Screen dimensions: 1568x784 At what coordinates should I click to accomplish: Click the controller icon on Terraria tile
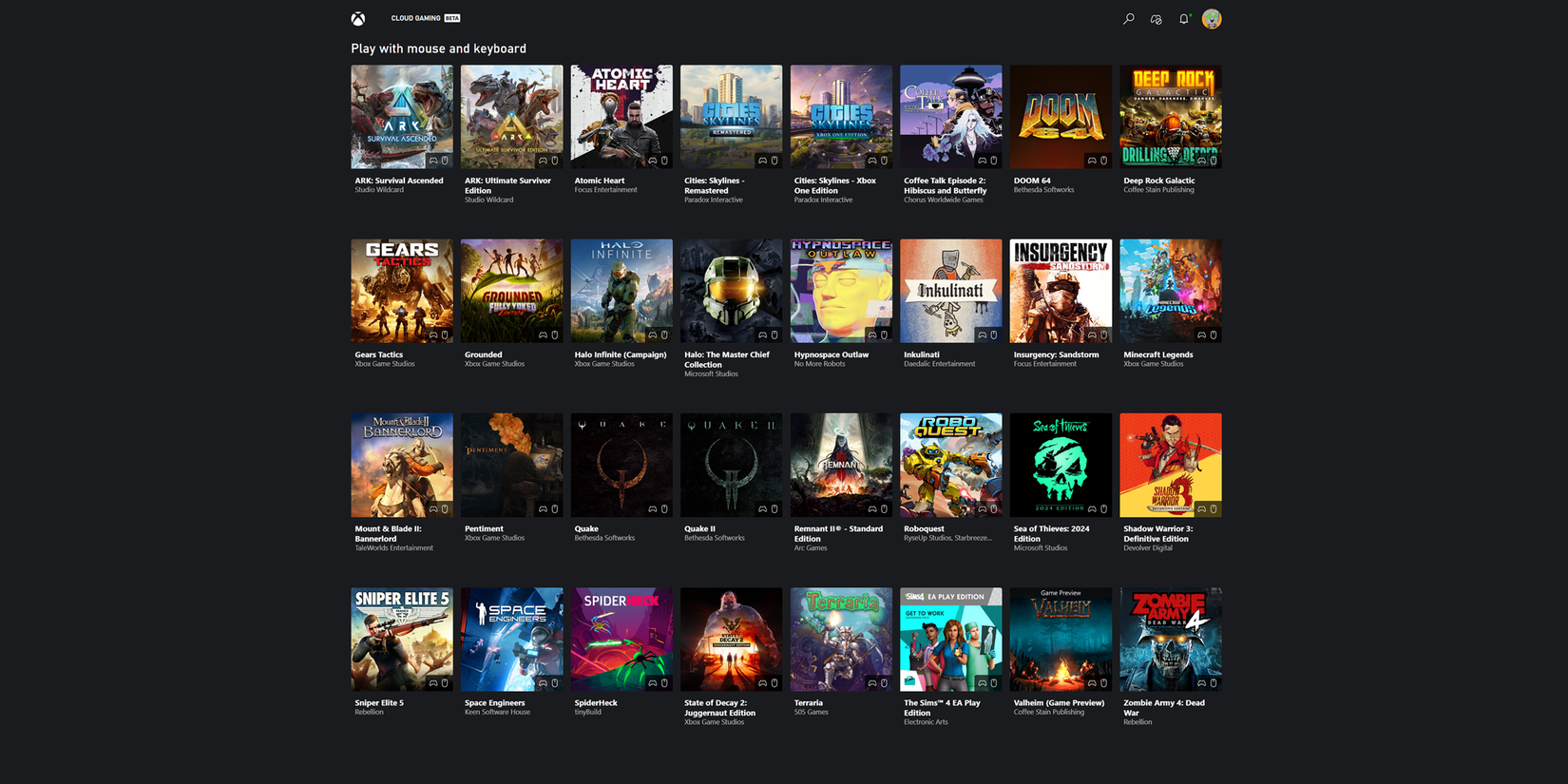(872, 683)
